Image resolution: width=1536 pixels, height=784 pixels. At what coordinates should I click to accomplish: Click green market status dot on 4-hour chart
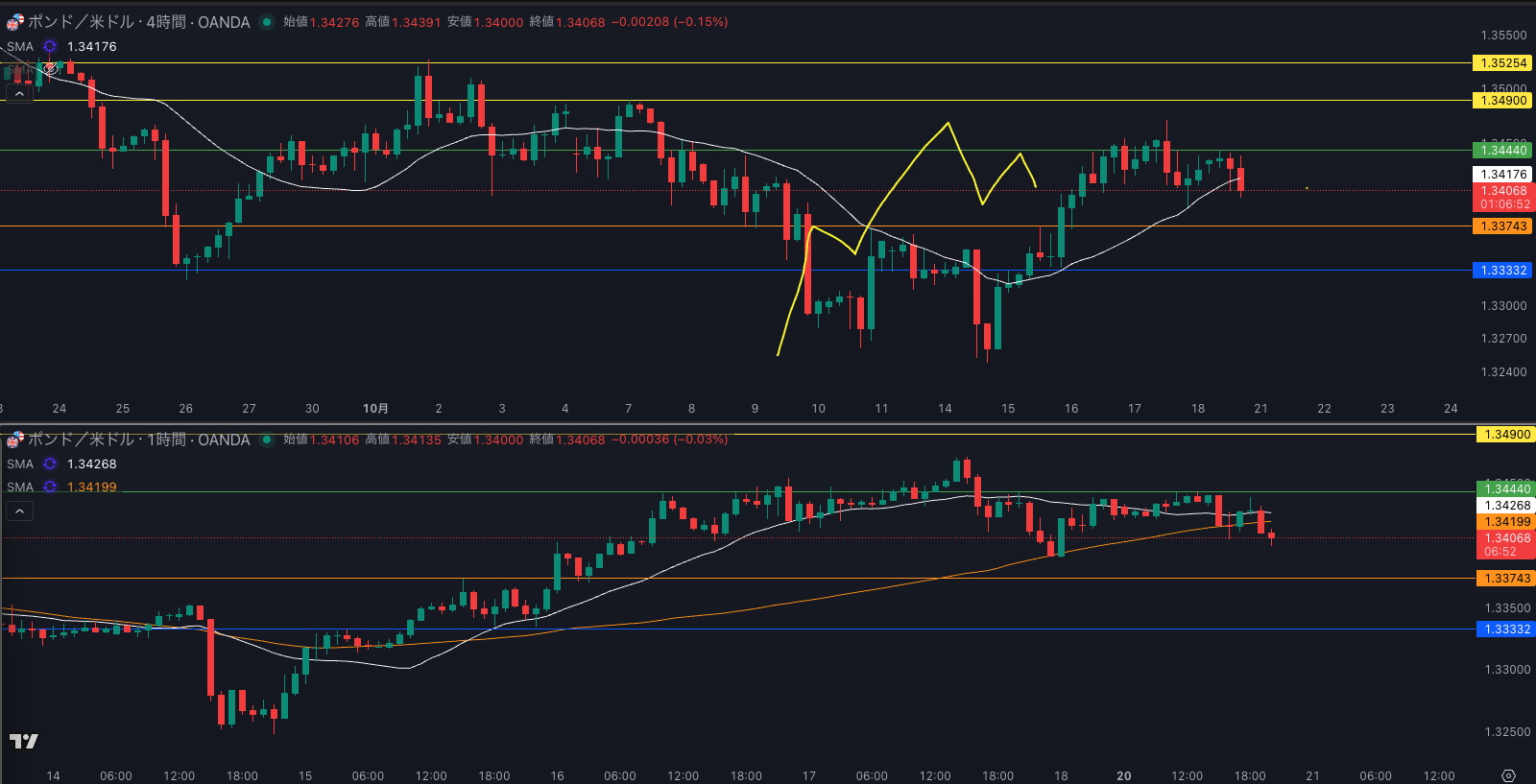[267, 22]
